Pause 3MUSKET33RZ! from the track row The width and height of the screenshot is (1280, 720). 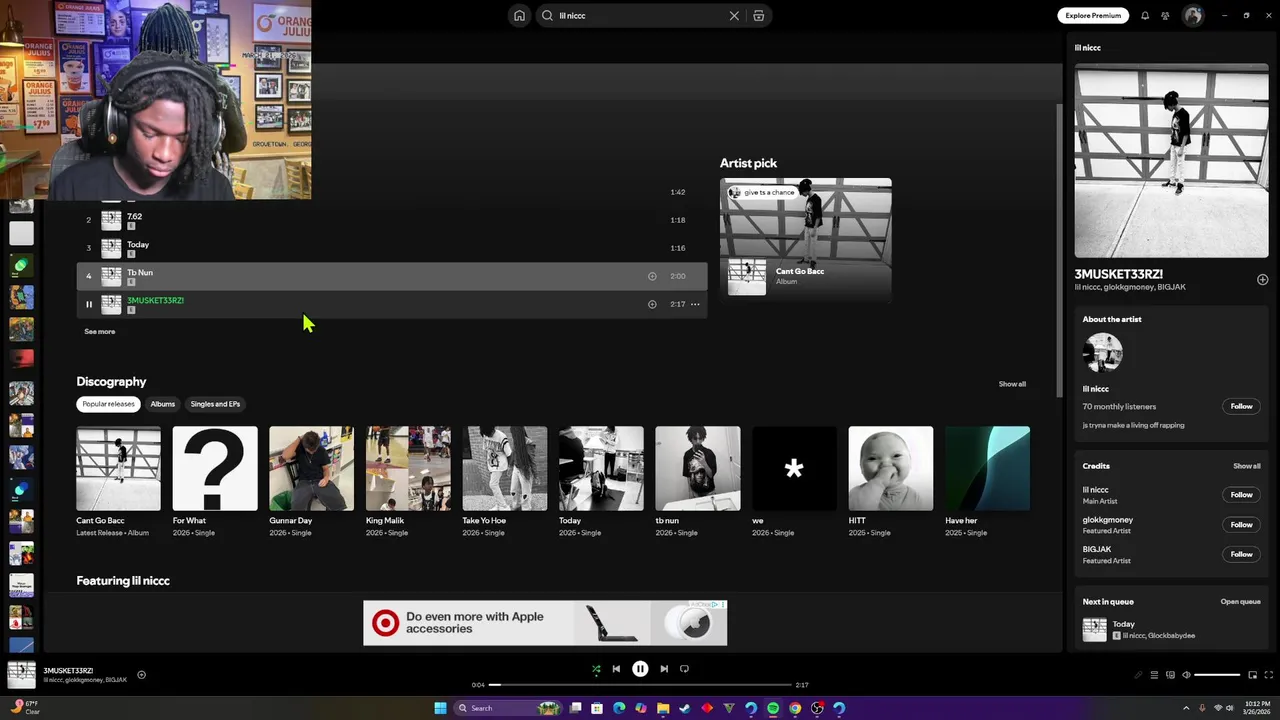(x=88, y=304)
